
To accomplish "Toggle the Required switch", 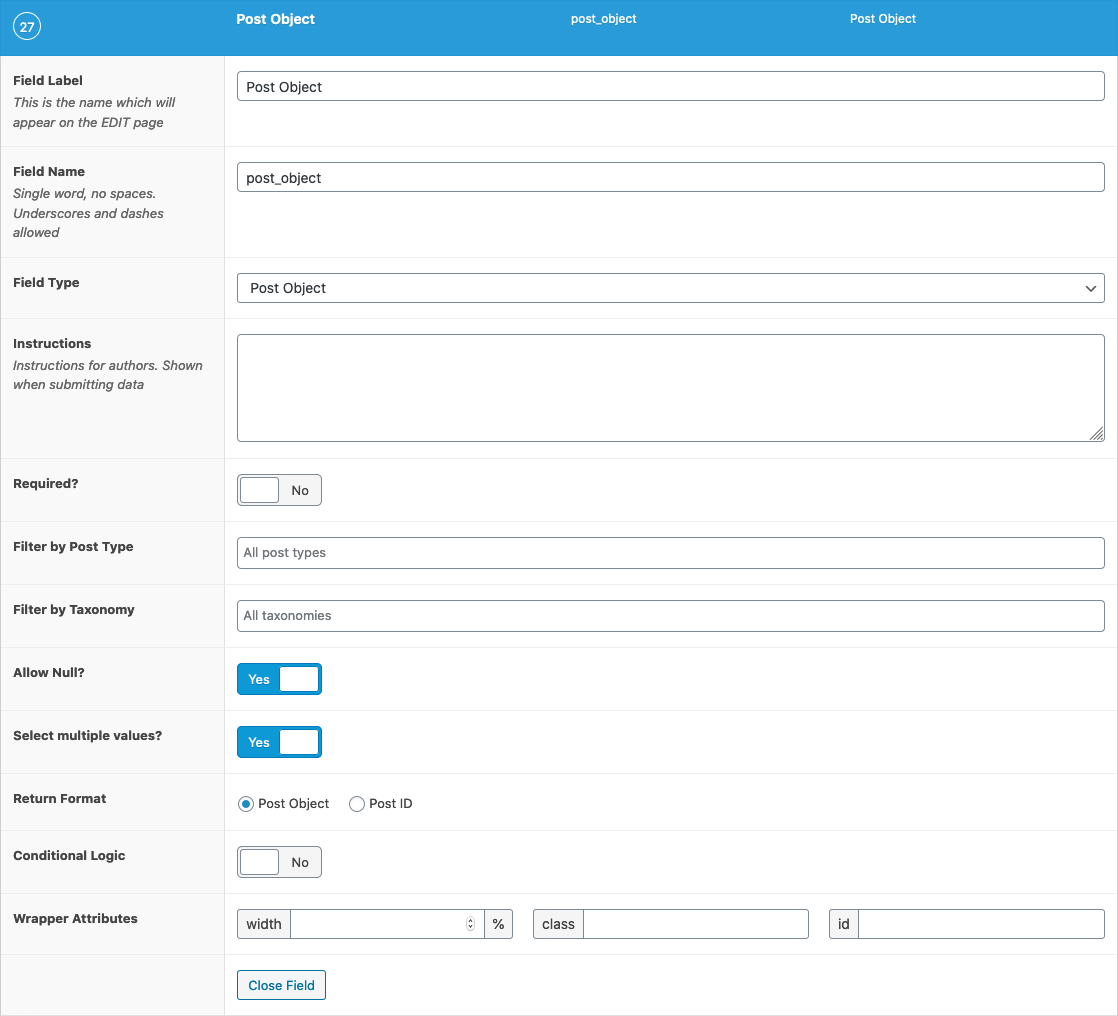I will click(280, 491).
